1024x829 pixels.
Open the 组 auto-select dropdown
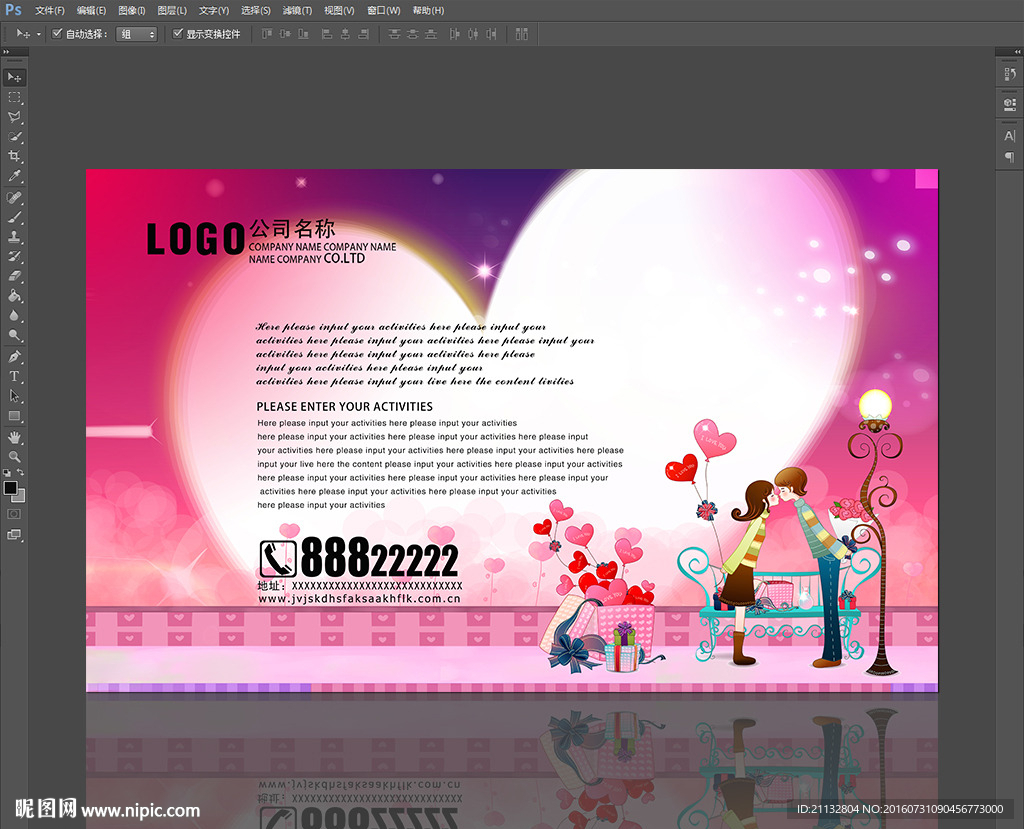(136, 34)
